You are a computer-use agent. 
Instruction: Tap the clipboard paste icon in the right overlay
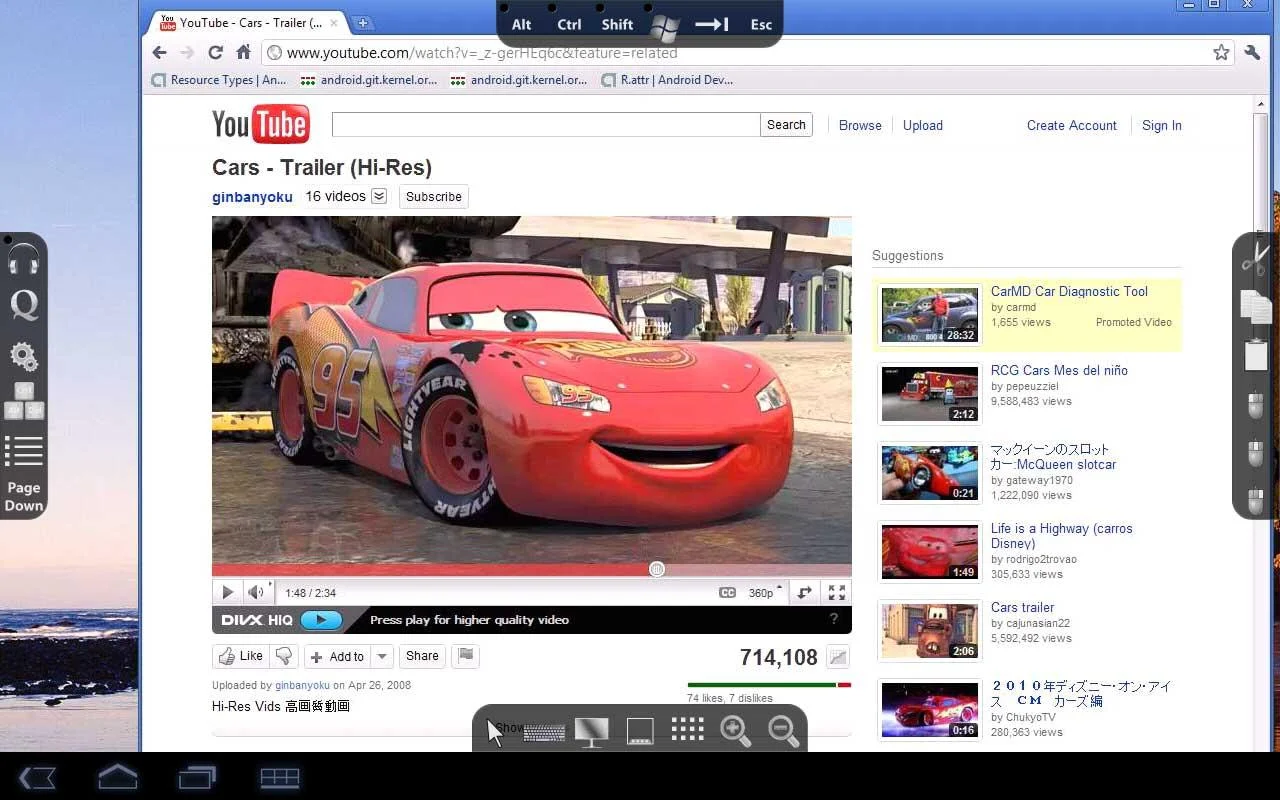(x=1256, y=355)
